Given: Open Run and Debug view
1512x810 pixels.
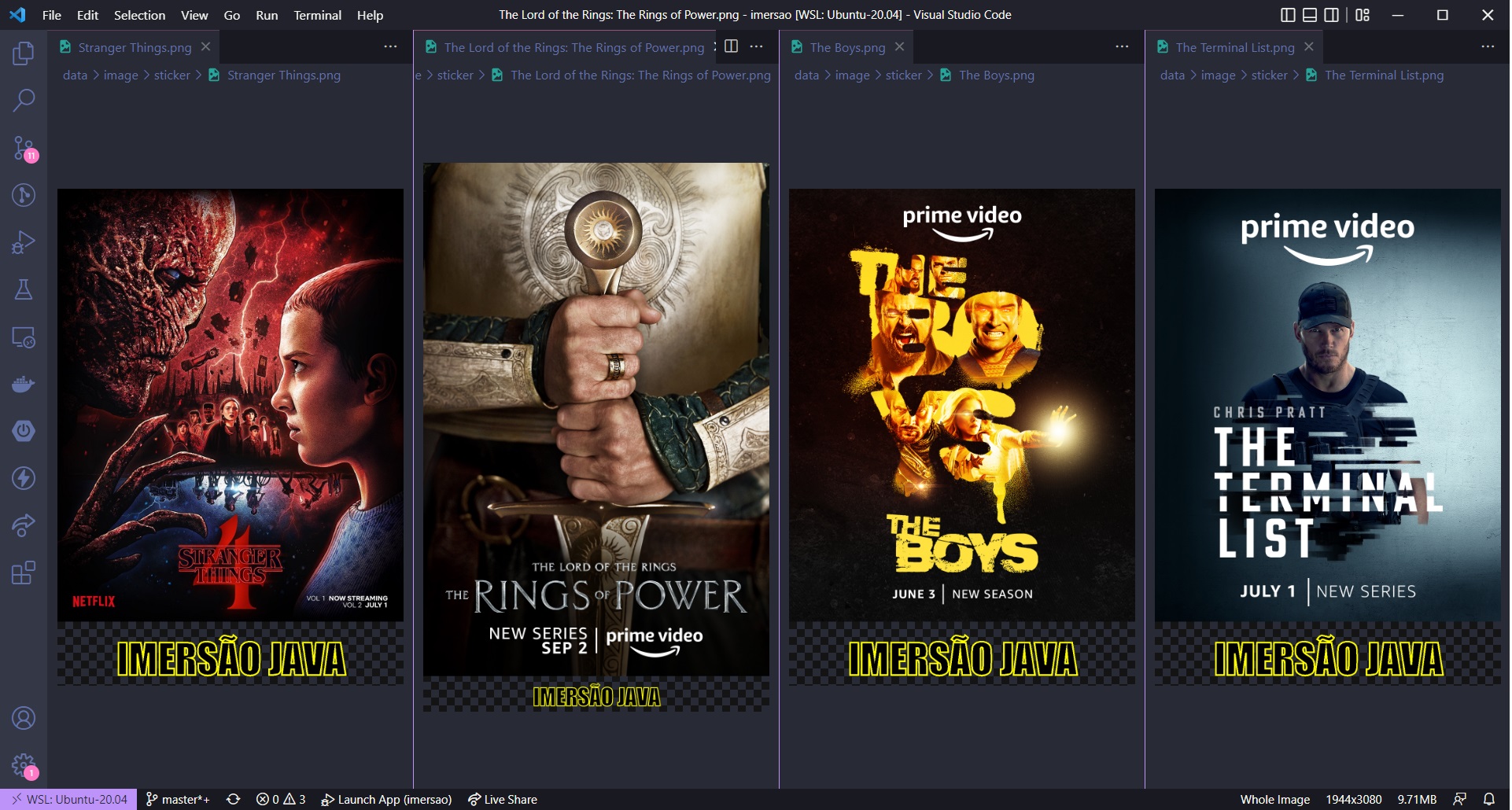Looking at the screenshot, I should (x=24, y=242).
